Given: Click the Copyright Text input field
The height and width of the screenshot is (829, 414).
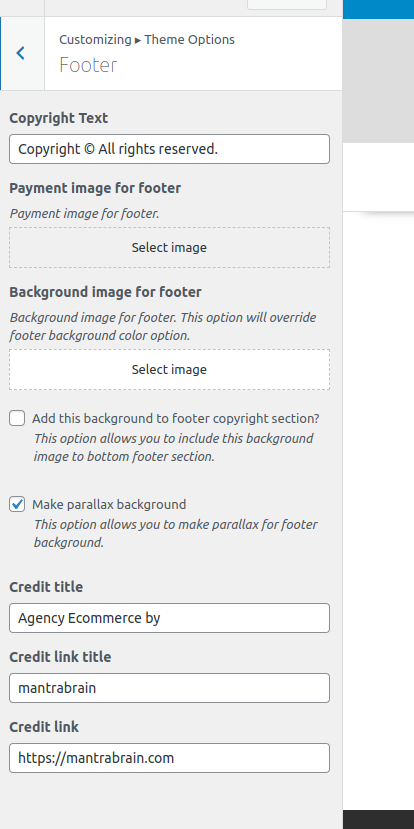Looking at the screenshot, I should tap(169, 149).
